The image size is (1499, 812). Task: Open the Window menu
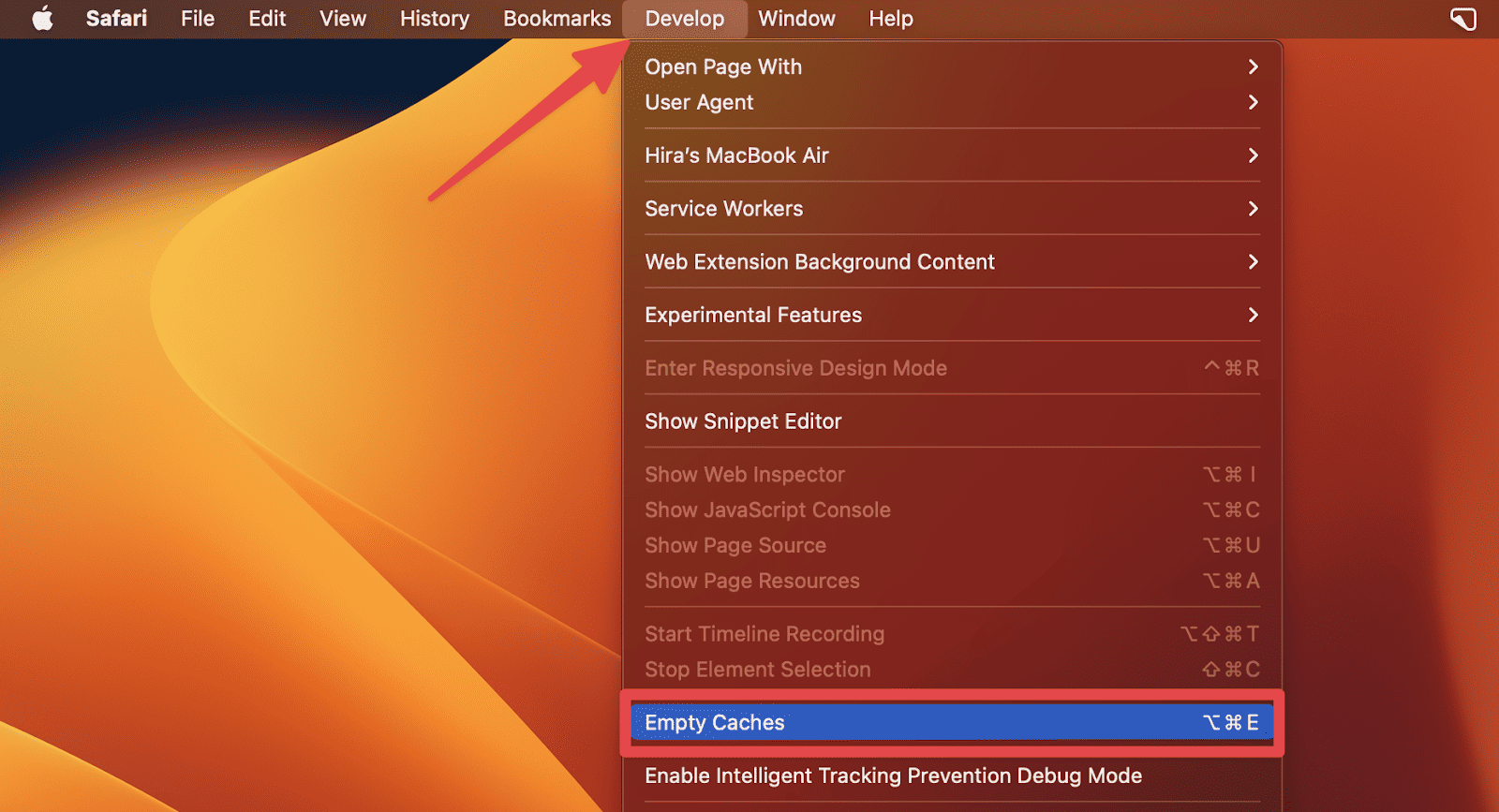pos(796,19)
